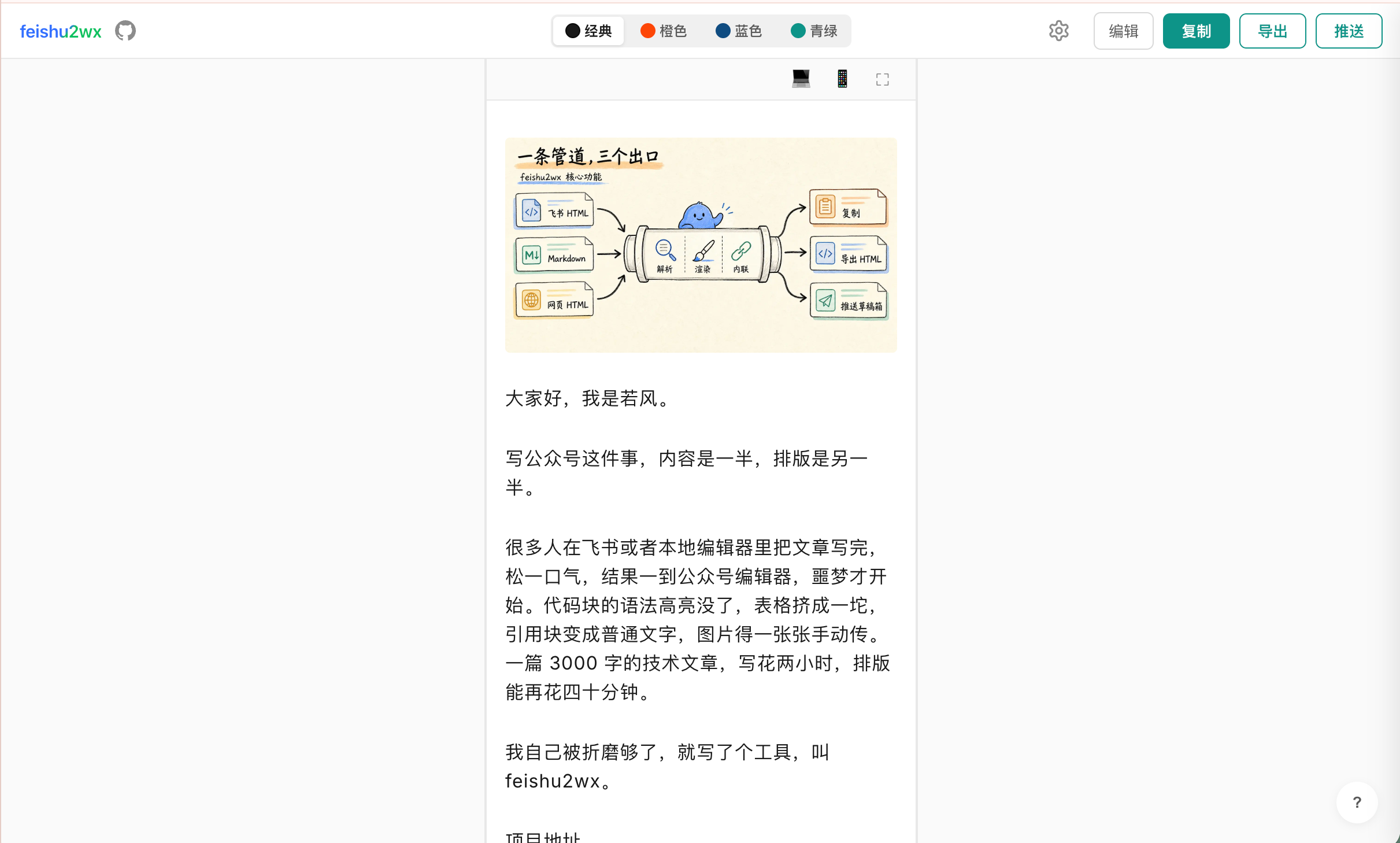1400x843 pixels.
Task: Open settings gear icon
Action: coord(1058,31)
